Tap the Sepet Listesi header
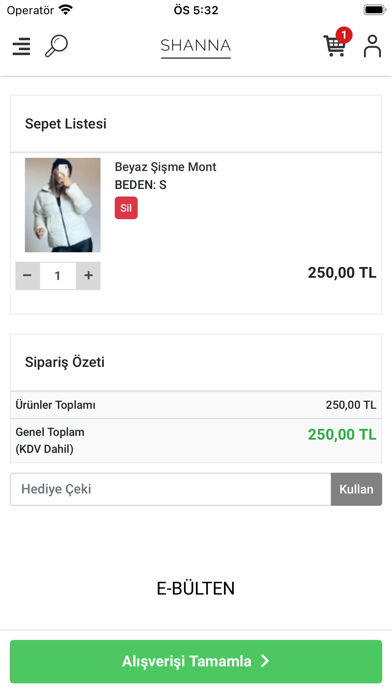This screenshot has width=392, height=696. point(66,124)
